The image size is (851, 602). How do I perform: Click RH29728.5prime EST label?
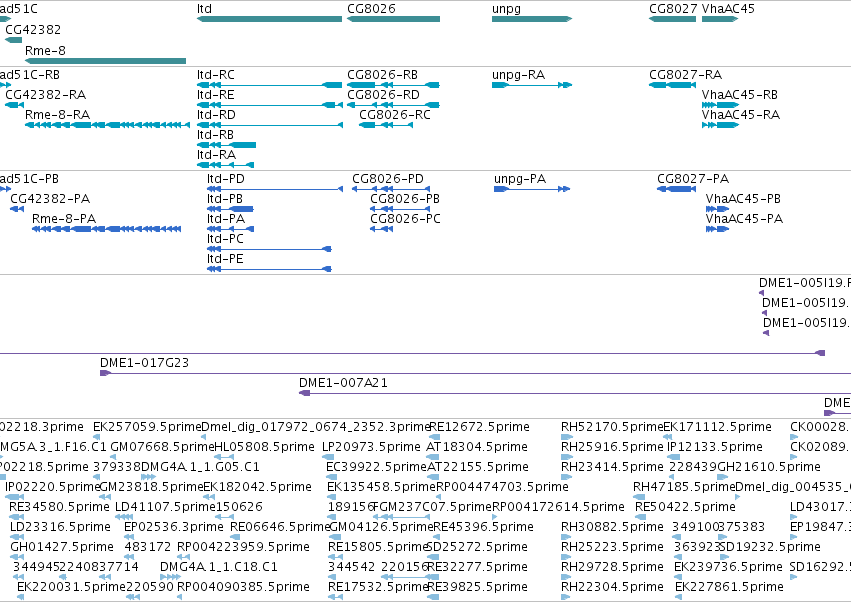(x=612, y=567)
